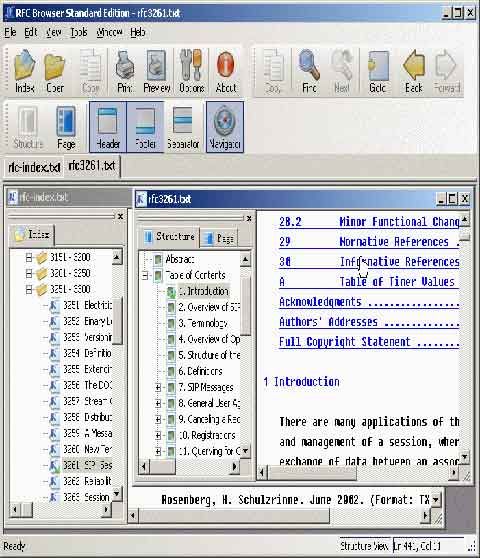
Task: Go Back with the yellow arrow
Action: tap(414, 72)
